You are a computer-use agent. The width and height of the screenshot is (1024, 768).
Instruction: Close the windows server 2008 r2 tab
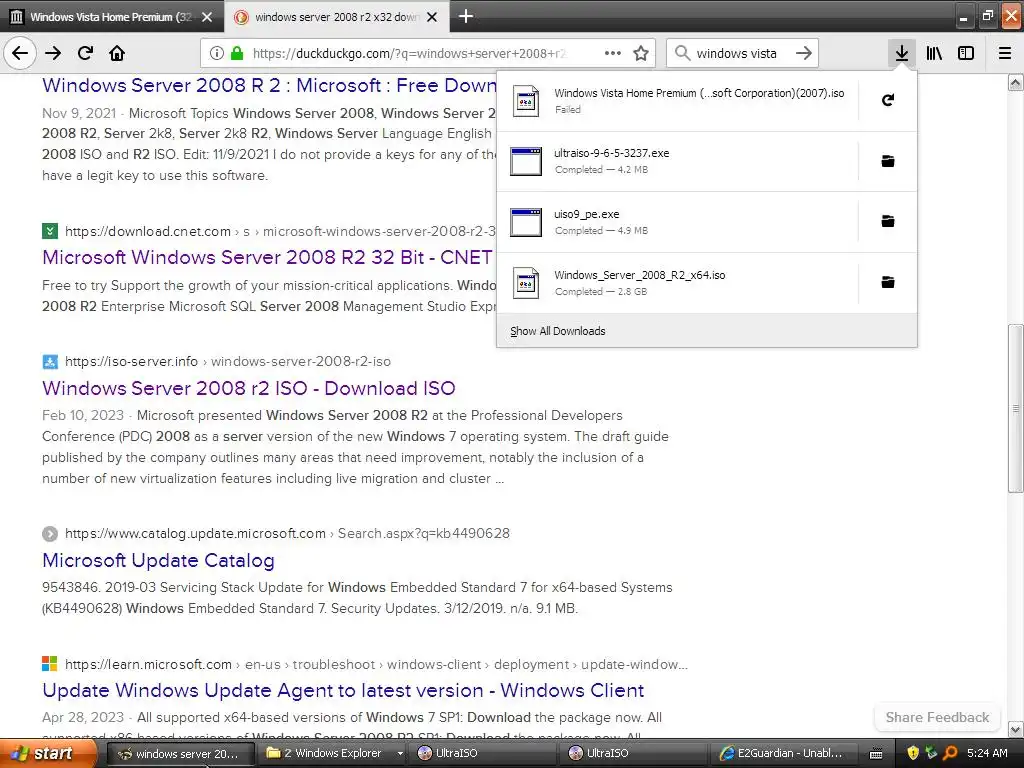[432, 17]
